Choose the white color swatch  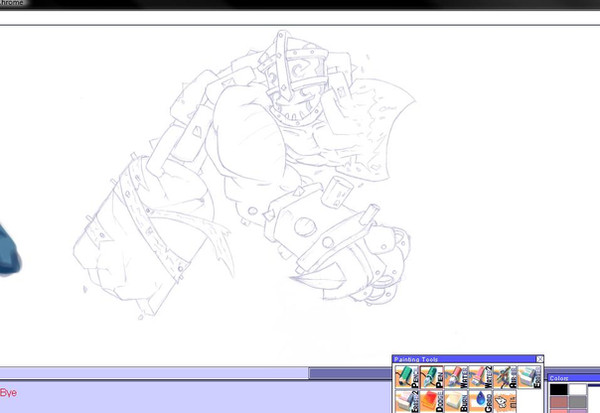click(579, 390)
